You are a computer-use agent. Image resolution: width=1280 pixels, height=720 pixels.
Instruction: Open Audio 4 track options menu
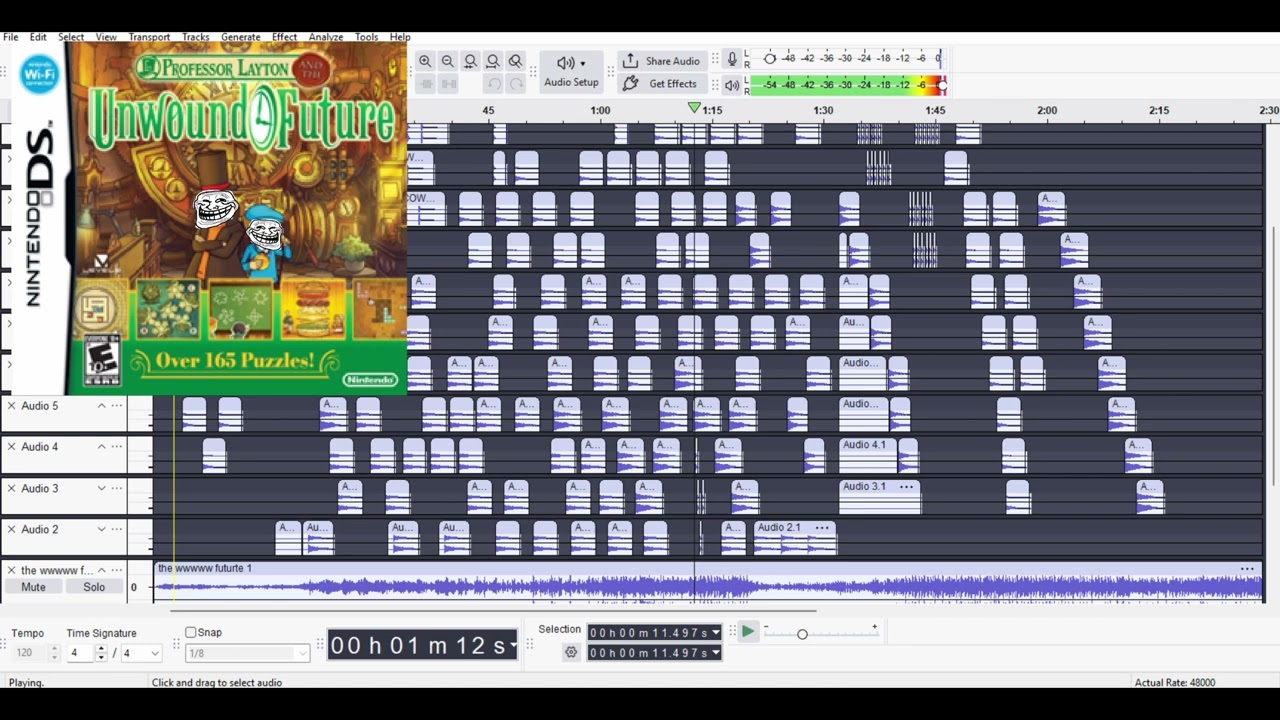(117, 447)
